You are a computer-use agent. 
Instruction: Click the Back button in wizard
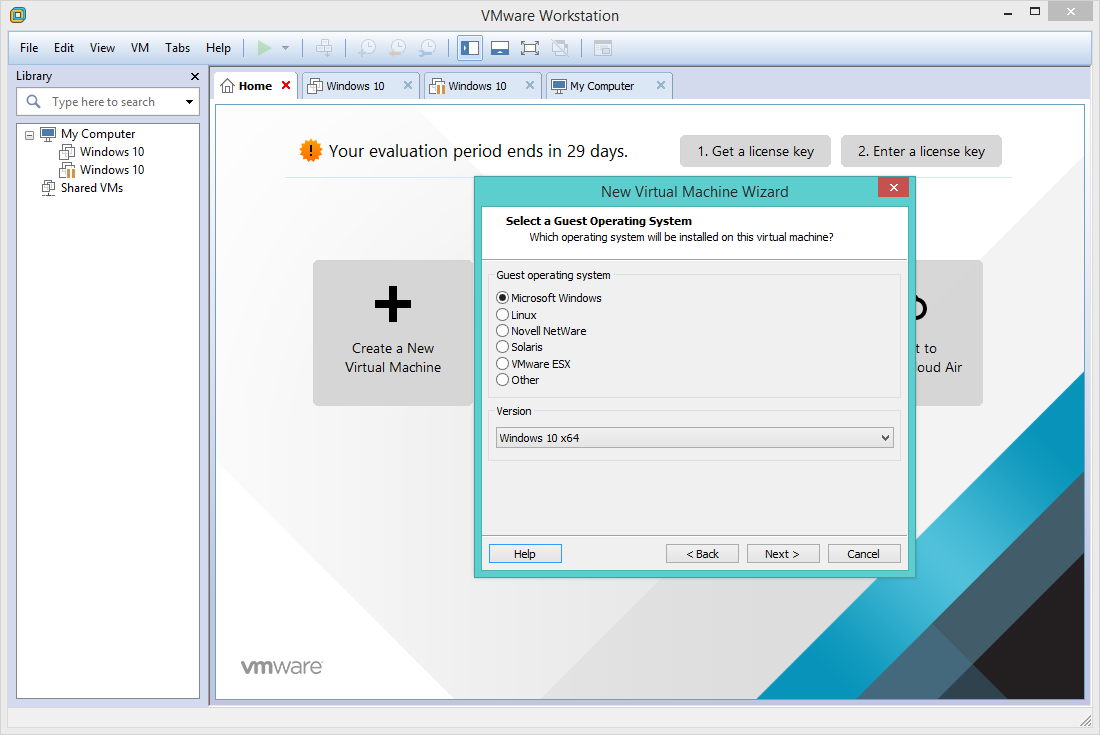click(702, 554)
